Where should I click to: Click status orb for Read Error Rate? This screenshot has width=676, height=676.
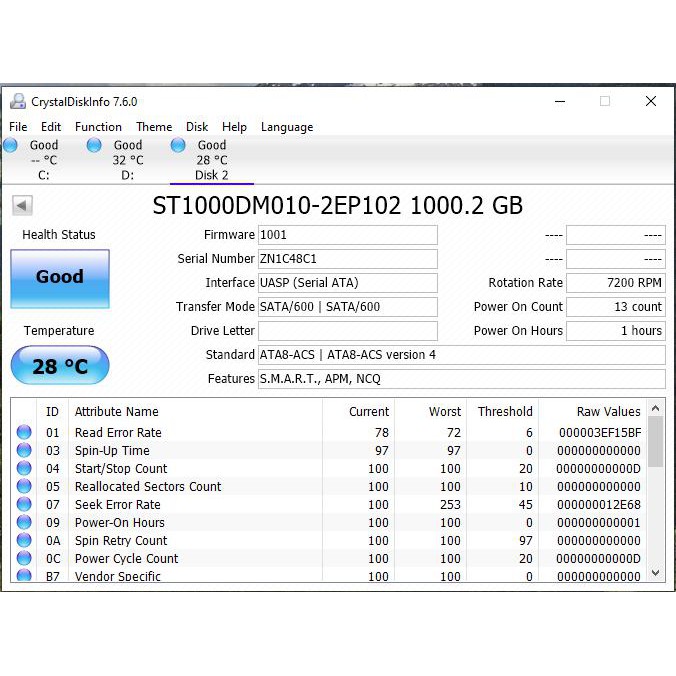(24, 432)
